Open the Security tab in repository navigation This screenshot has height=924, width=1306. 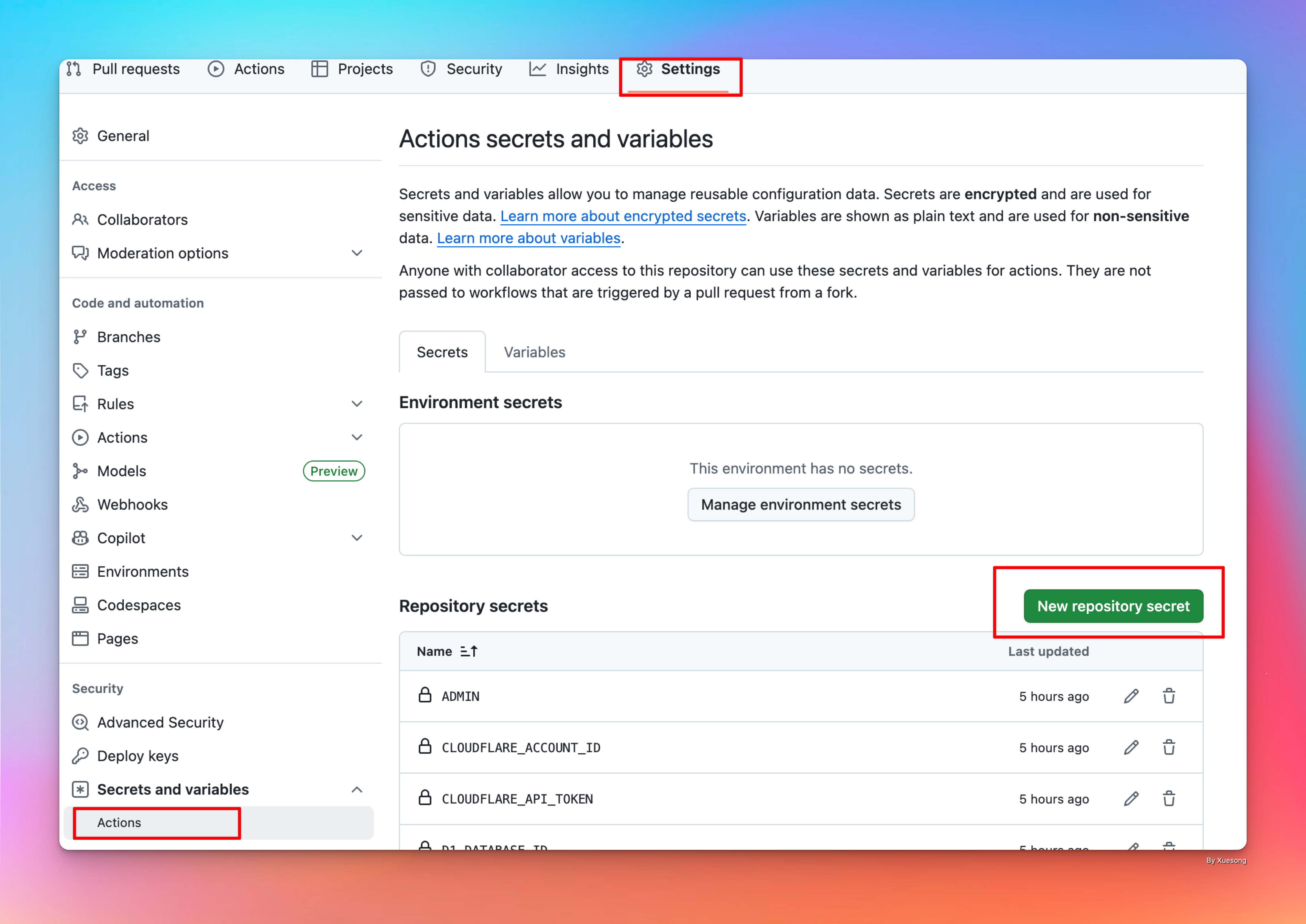(461, 69)
